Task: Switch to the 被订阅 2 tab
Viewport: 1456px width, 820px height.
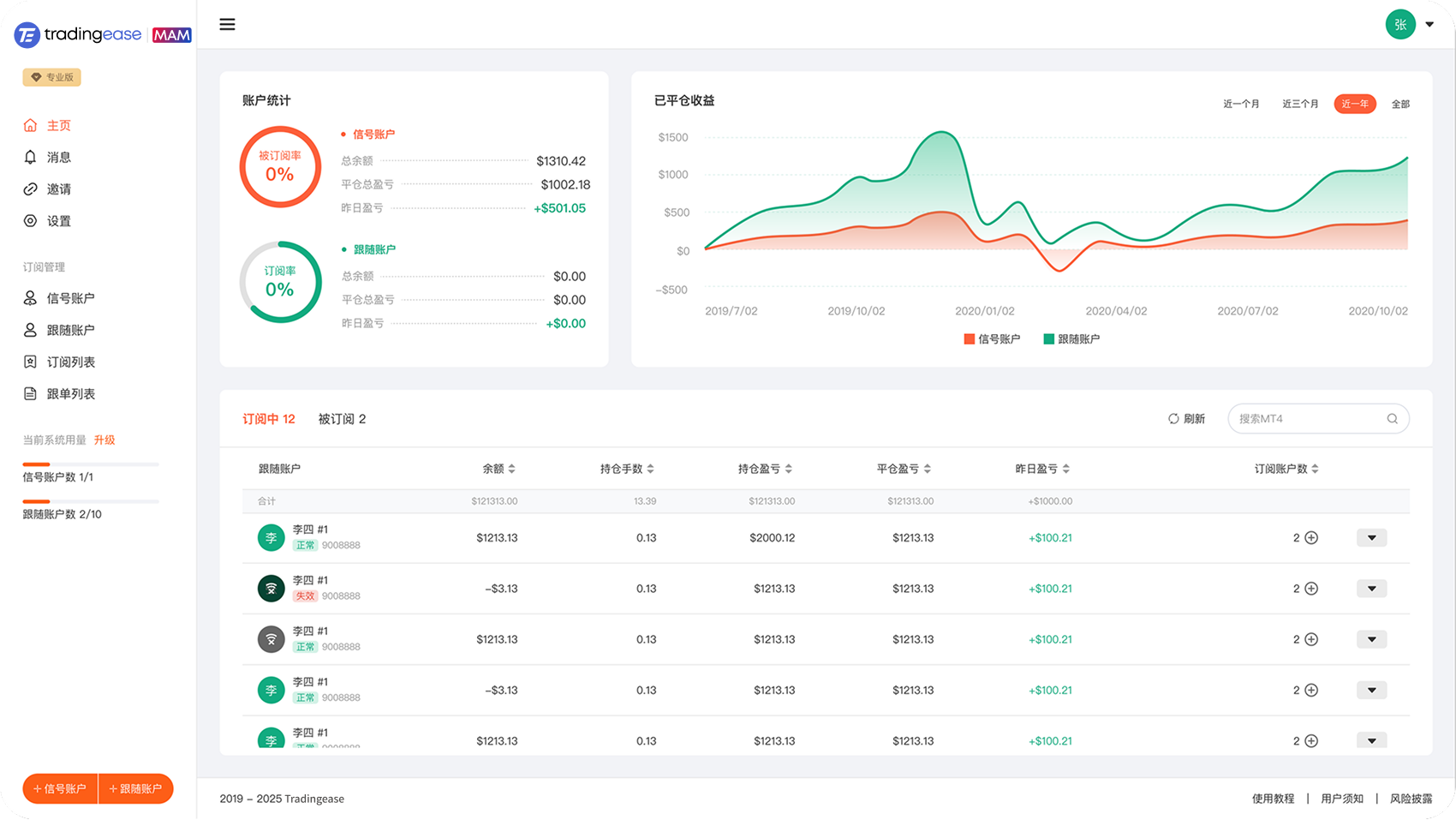Action: tap(342, 419)
